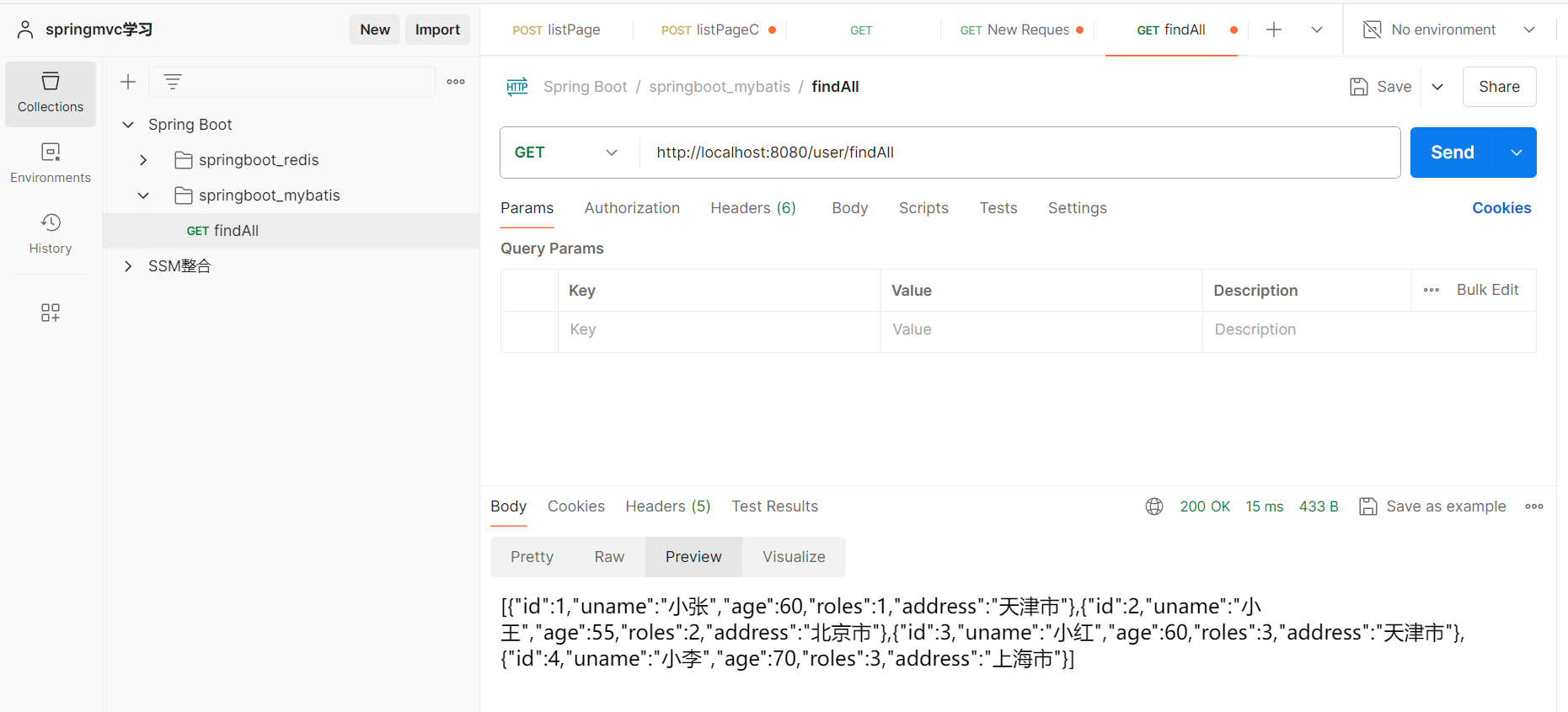Switch to the untitled GET tab
Screen dimensions: 1568x712
pos(861,29)
